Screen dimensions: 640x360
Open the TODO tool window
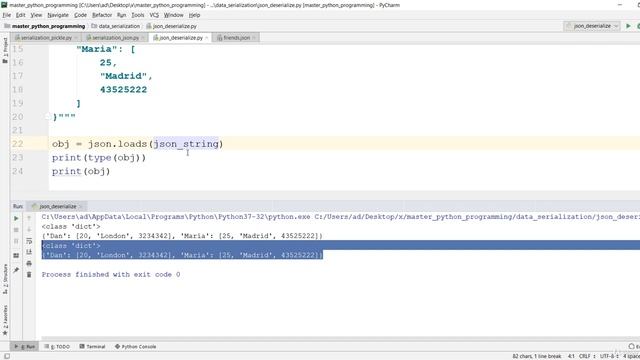(57, 347)
